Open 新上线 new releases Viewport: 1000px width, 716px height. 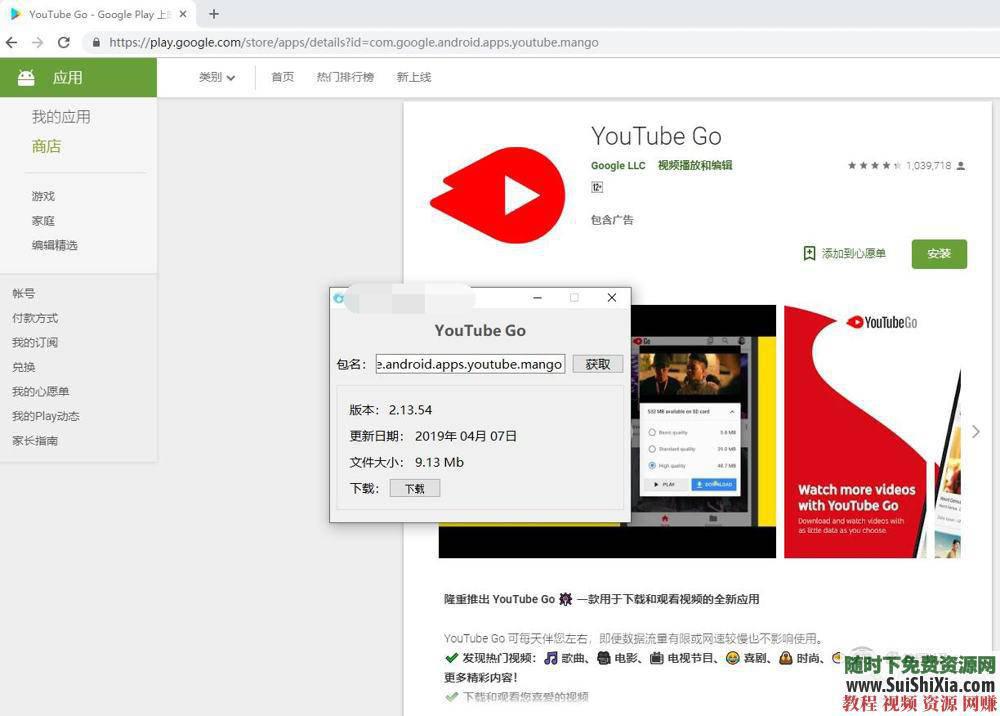point(414,77)
